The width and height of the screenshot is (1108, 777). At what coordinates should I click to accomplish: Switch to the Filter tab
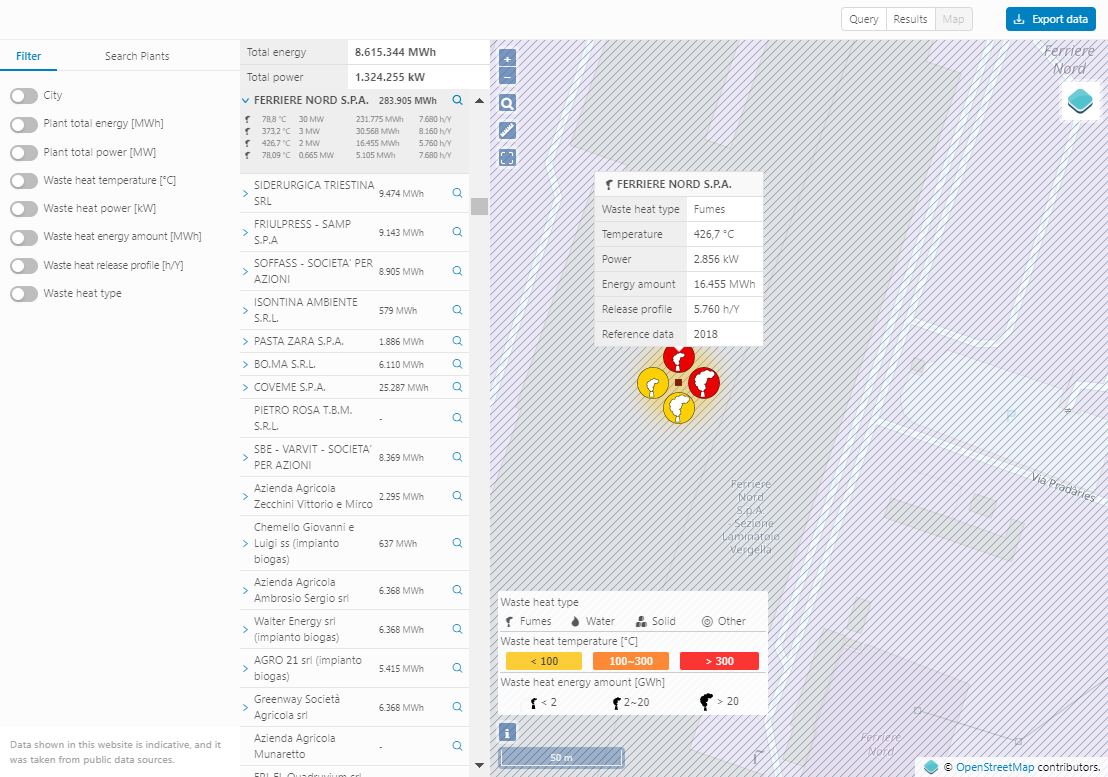[x=28, y=56]
